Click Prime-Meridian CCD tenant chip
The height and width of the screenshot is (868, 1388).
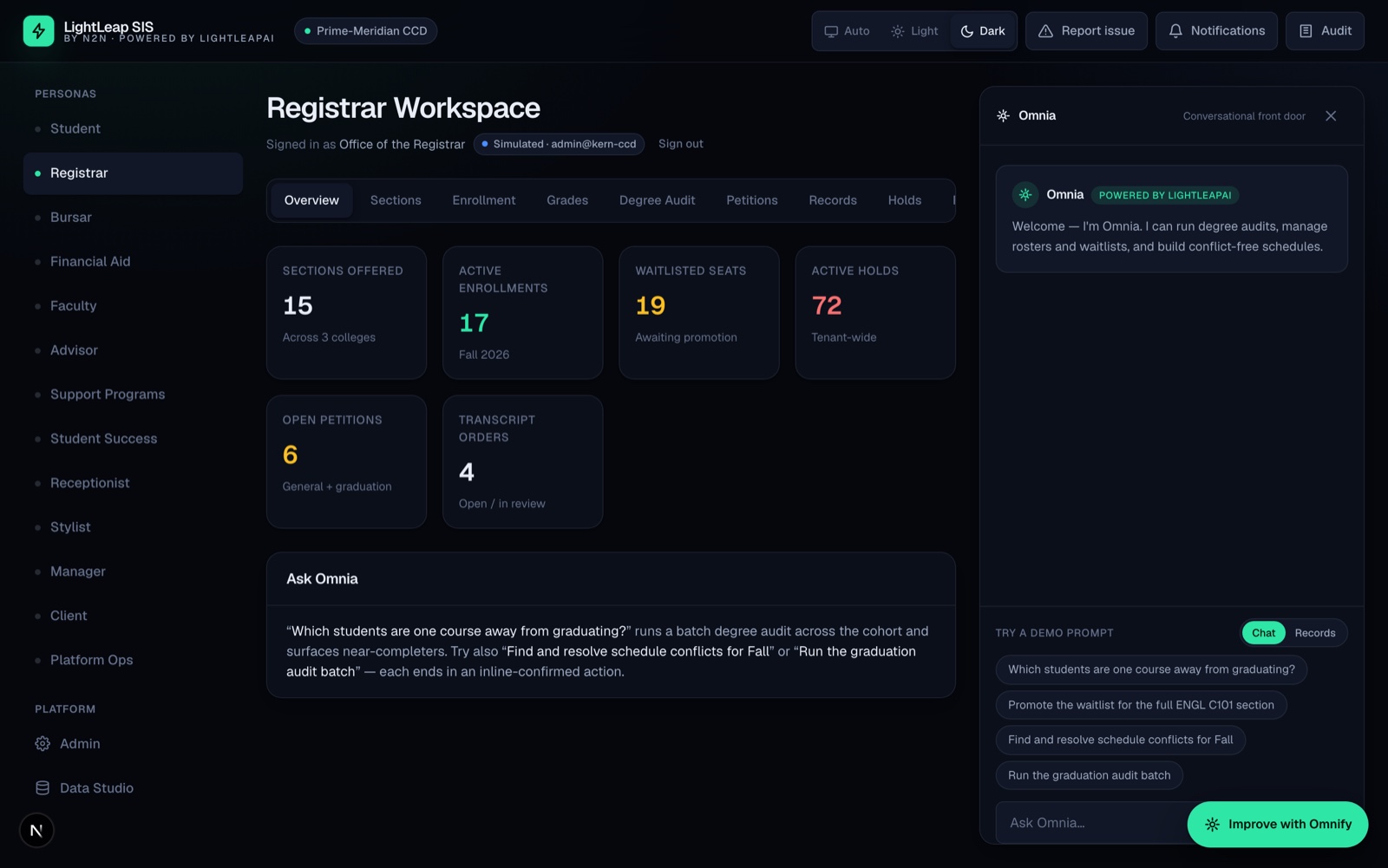pos(365,31)
